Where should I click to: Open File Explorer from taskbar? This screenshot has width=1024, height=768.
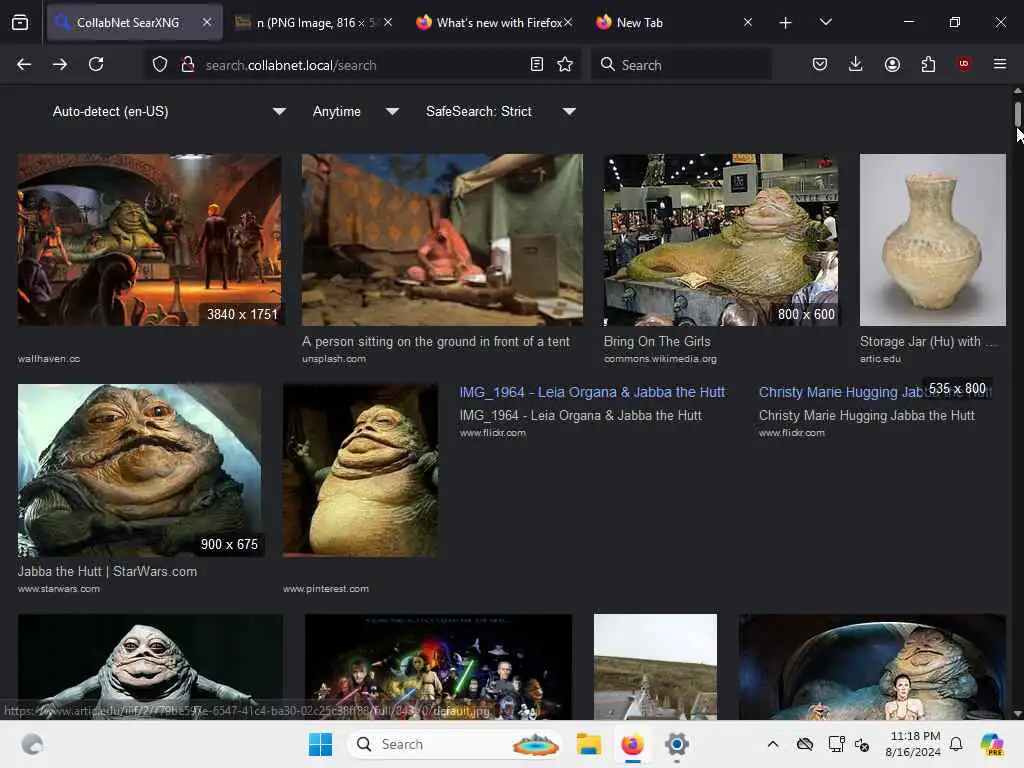[588, 744]
